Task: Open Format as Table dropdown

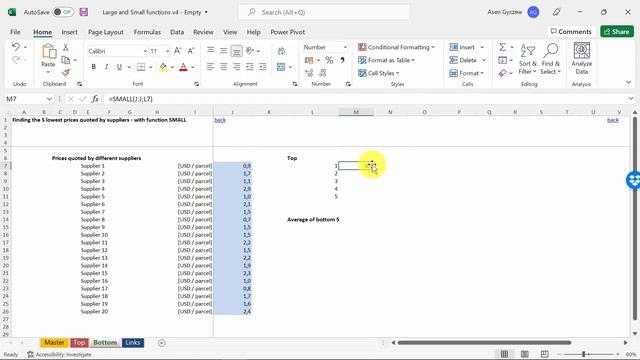Action: [x=386, y=60]
